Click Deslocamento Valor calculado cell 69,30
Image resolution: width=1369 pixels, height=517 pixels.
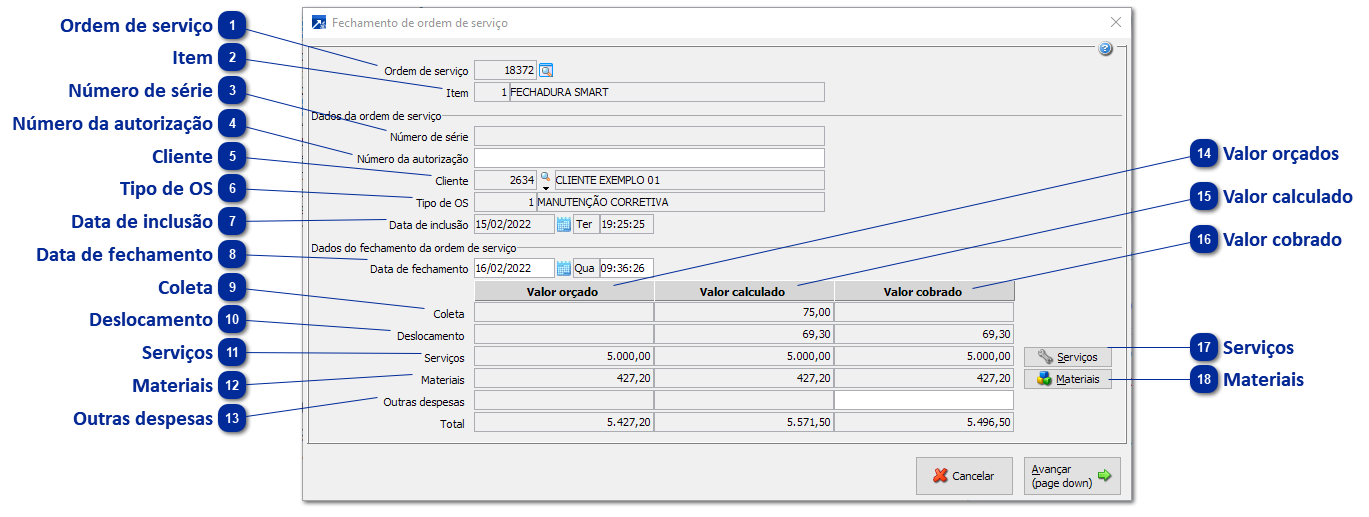(x=744, y=334)
